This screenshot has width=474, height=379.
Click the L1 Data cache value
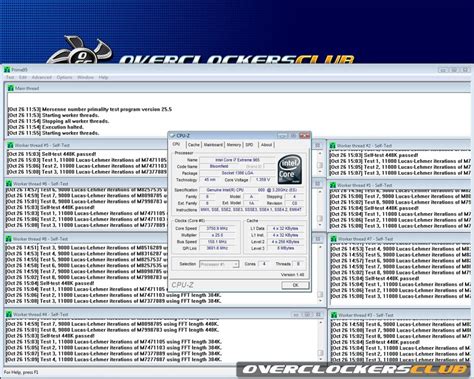[285, 228]
